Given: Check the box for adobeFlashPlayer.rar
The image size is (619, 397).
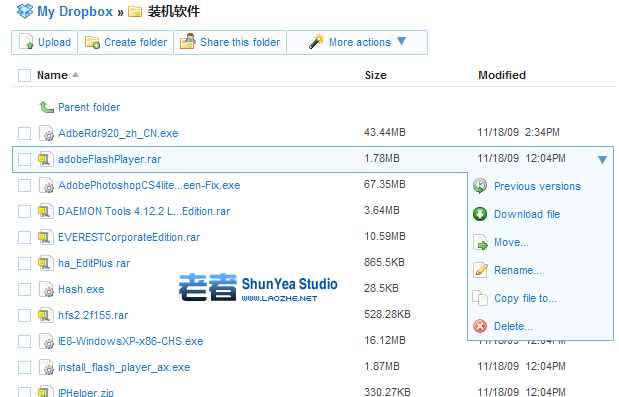Looking at the screenshot, I should pyautogui.click(x=24, y=159).
